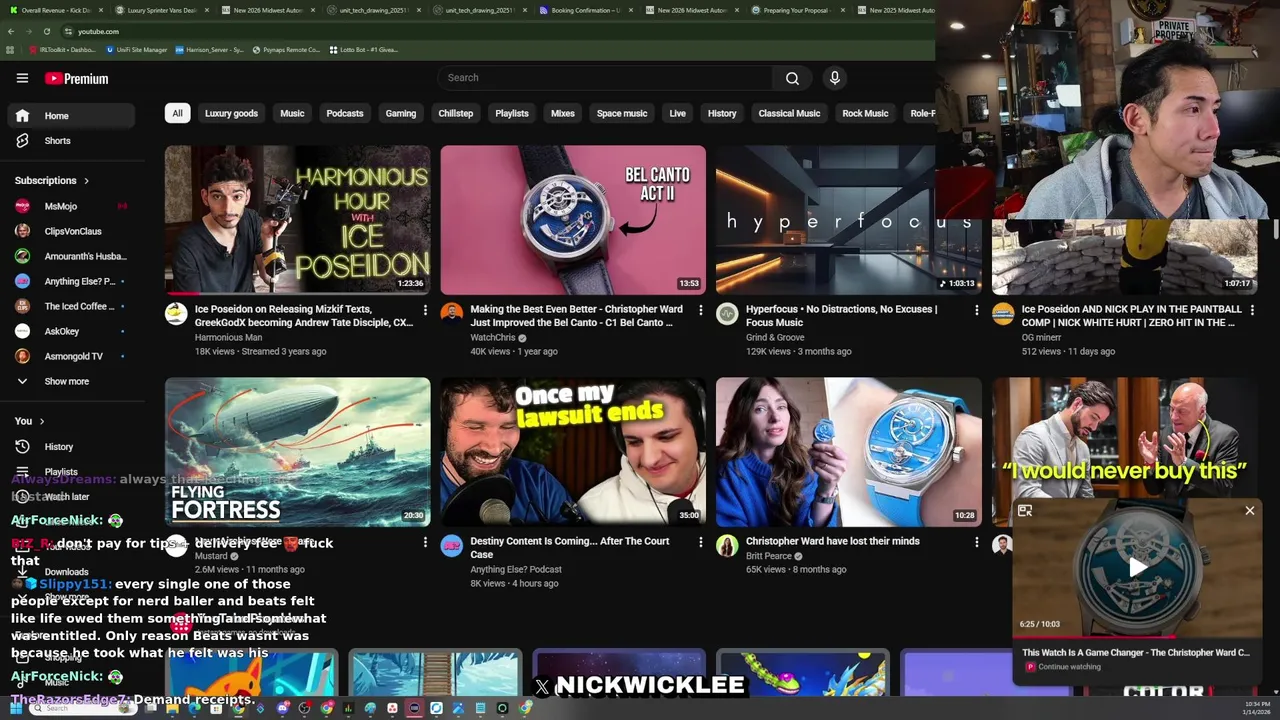Play the miniplayer video
1280x720 pixels.
pos(1138,567)
